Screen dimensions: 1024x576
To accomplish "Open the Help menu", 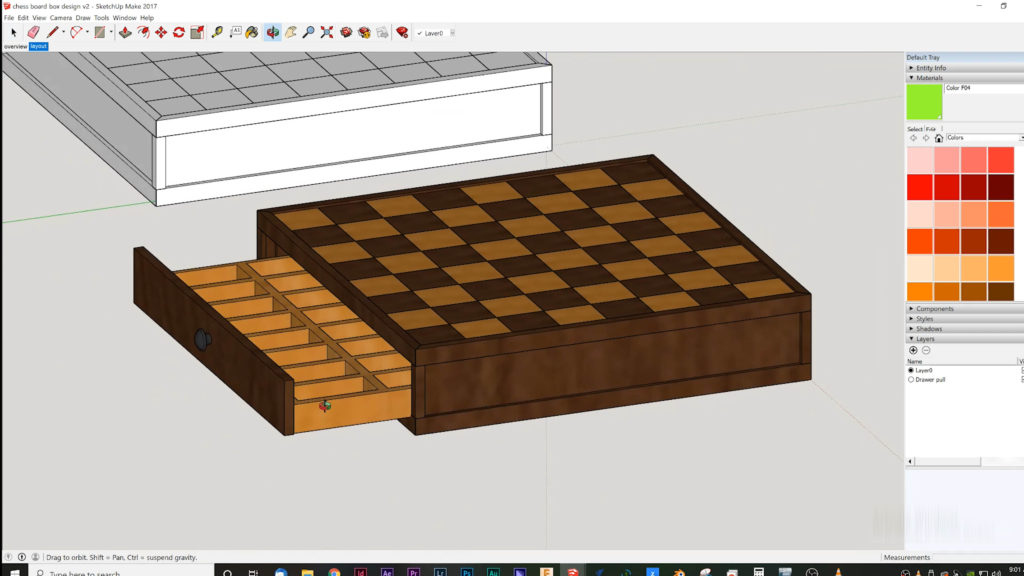I will pos(147,18).
